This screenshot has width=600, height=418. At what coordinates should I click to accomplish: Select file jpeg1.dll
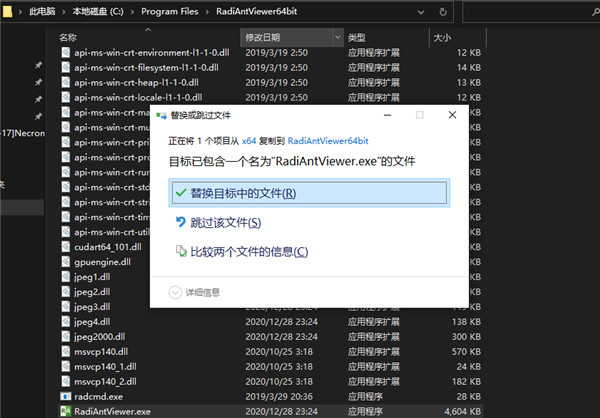pyautogui.click(x=92, y=277)
